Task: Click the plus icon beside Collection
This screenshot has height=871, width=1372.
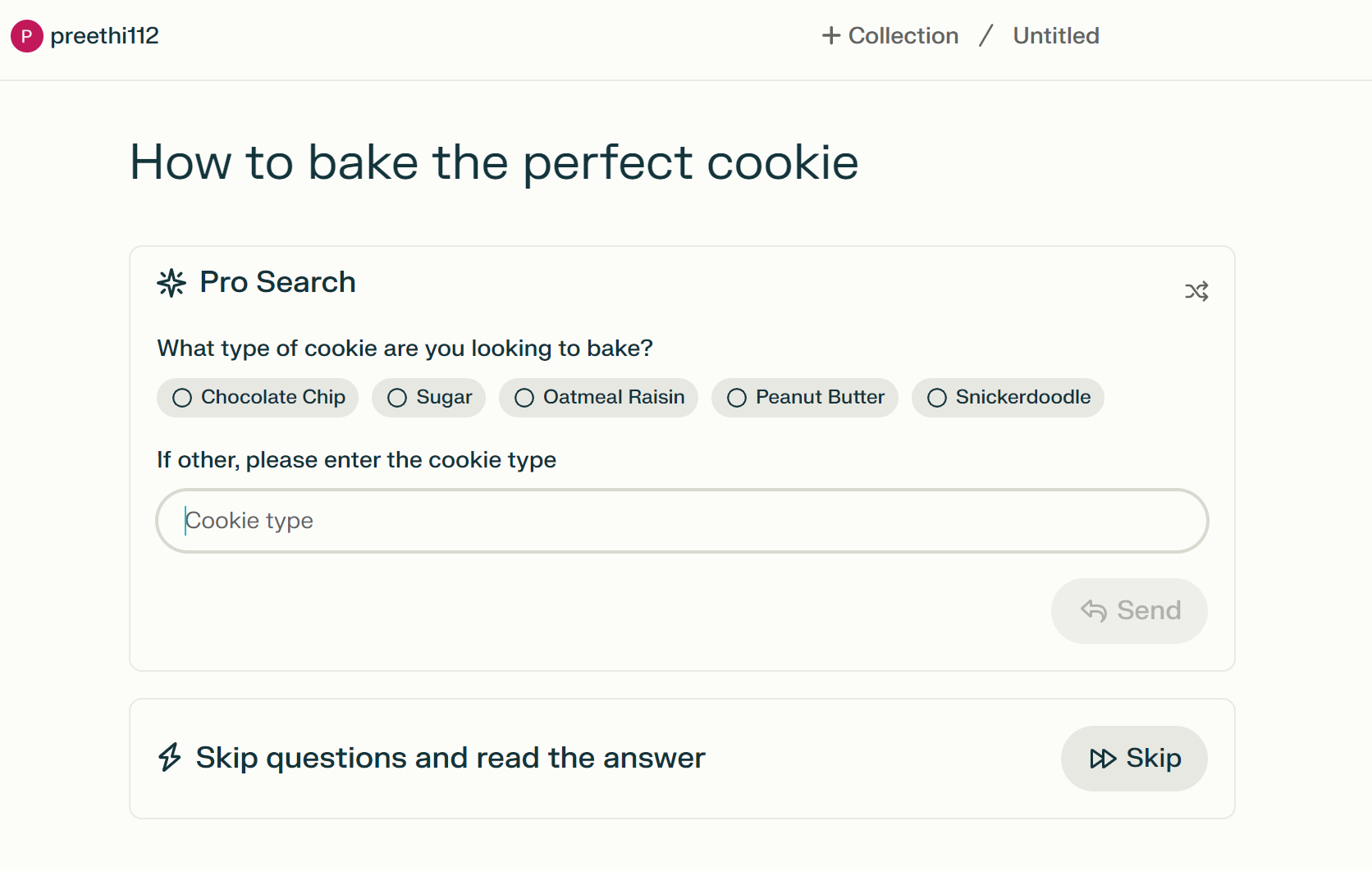Action: tap(831, 36)
